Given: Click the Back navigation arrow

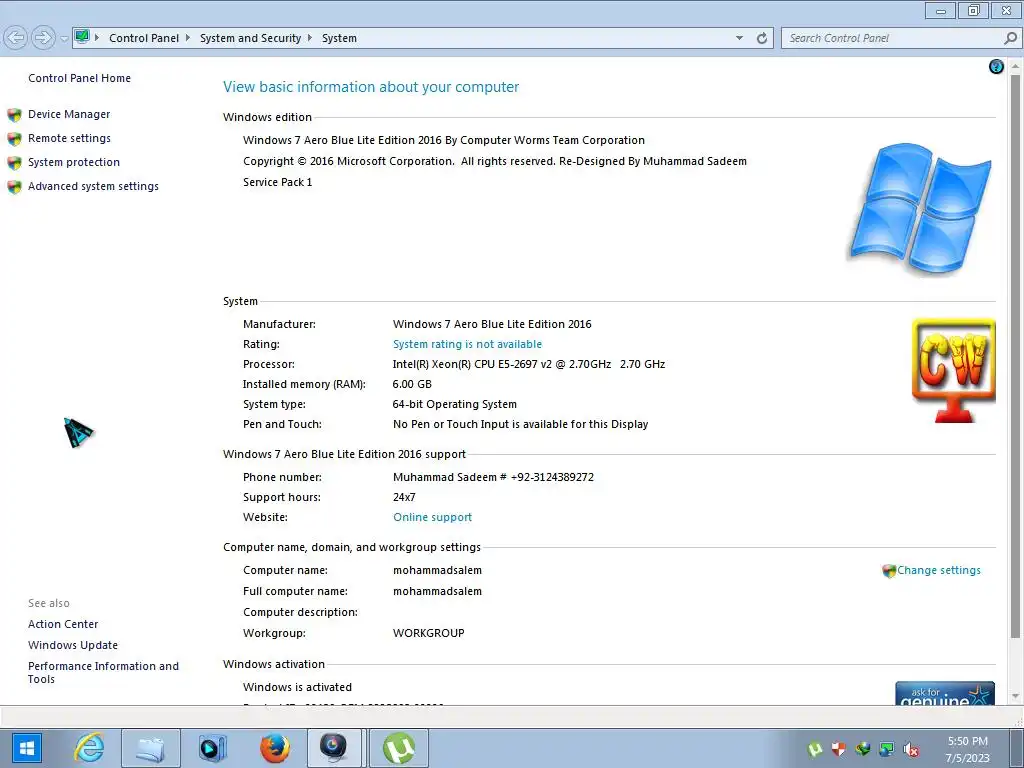Looking at the screenshot, I should tap(16, 38).
